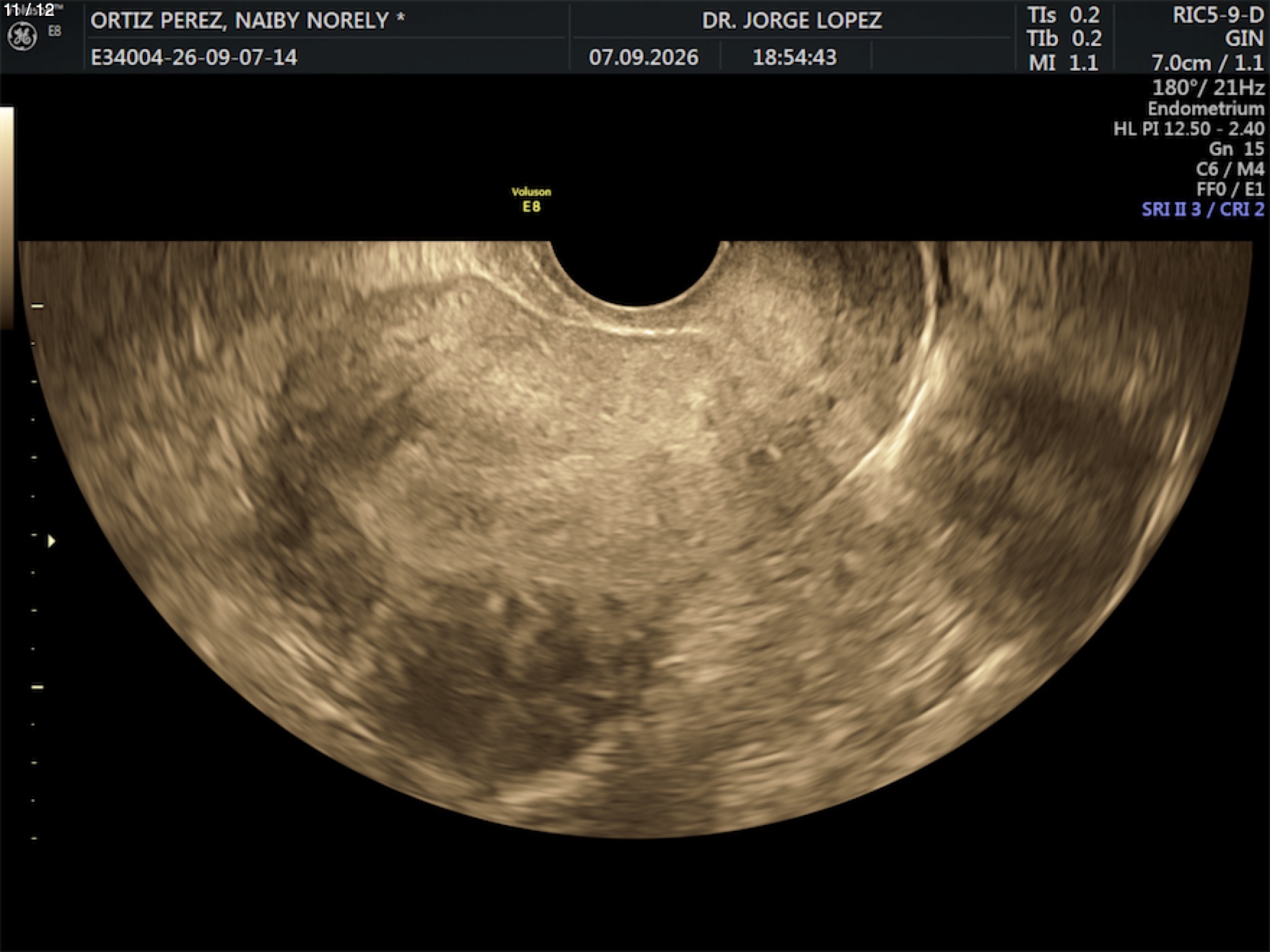Select patient ID E34004-26-09-07-14
Screen dimensions: 1270x952
click(x=194, y=57)
